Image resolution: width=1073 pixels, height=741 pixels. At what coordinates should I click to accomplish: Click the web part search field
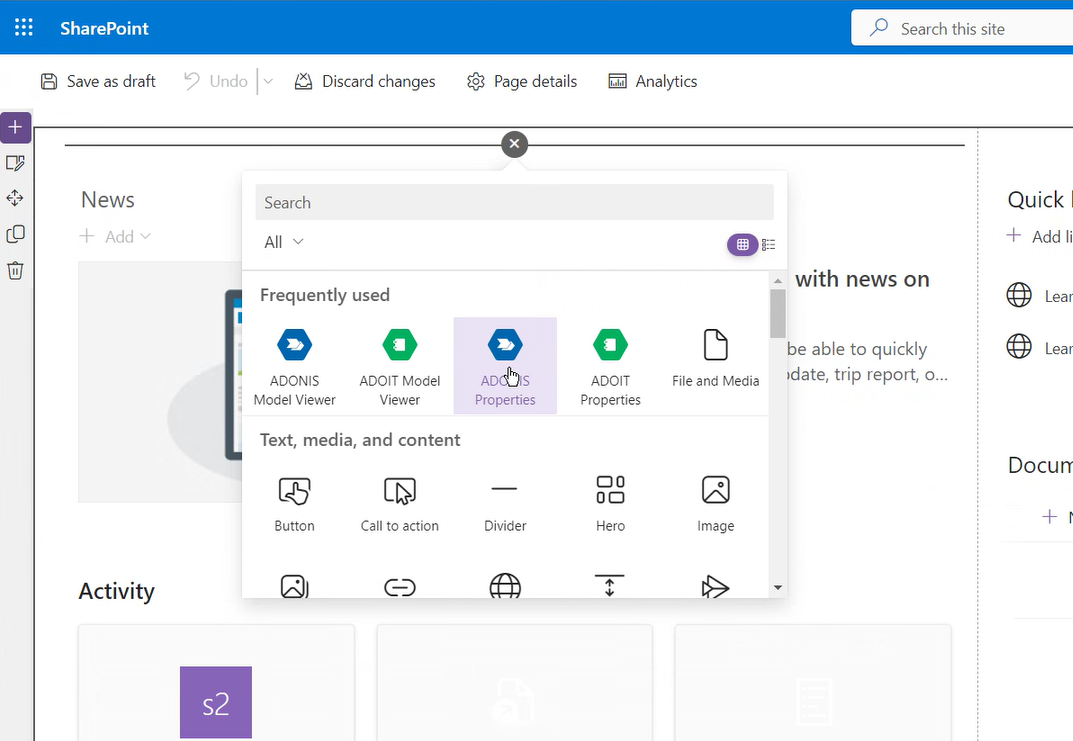click(x=514, y=202)
